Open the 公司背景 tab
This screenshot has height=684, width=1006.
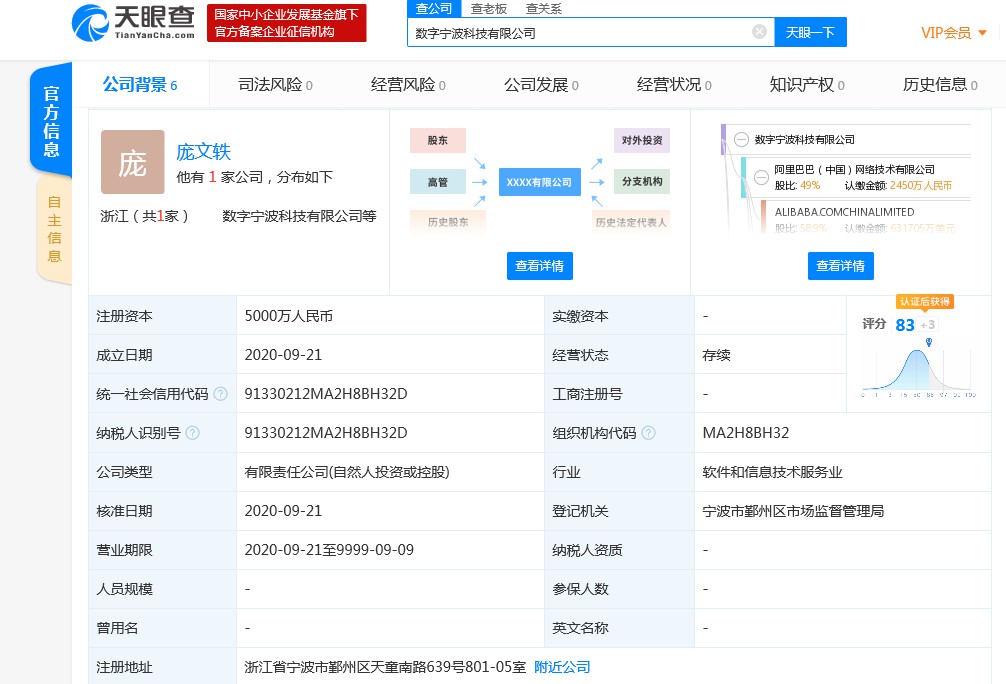(140, 85)
